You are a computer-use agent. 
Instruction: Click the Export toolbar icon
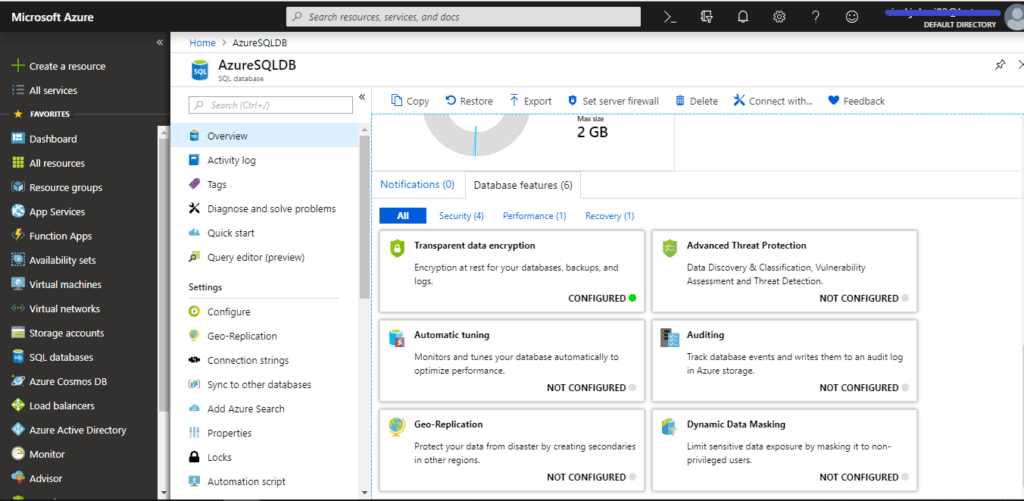coord(514,101)
